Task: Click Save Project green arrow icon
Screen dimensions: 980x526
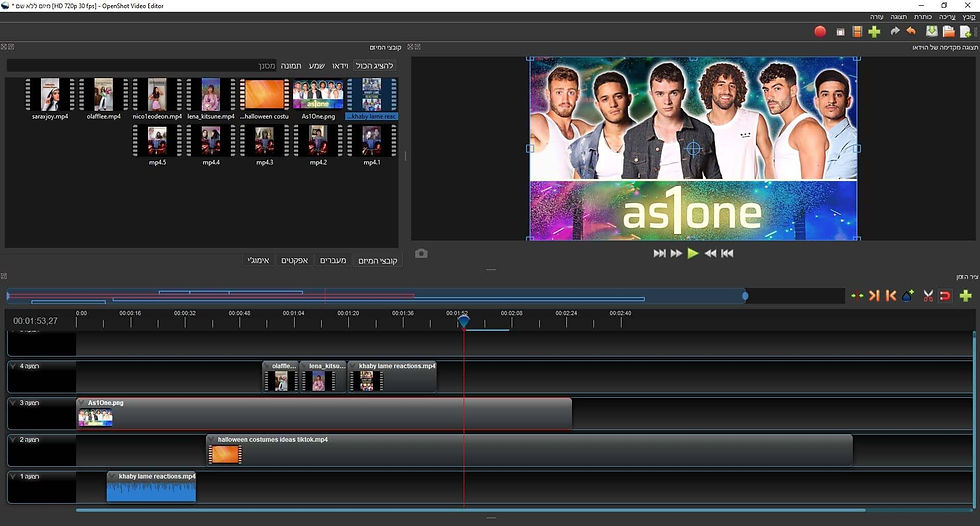Action: [931, 31]
